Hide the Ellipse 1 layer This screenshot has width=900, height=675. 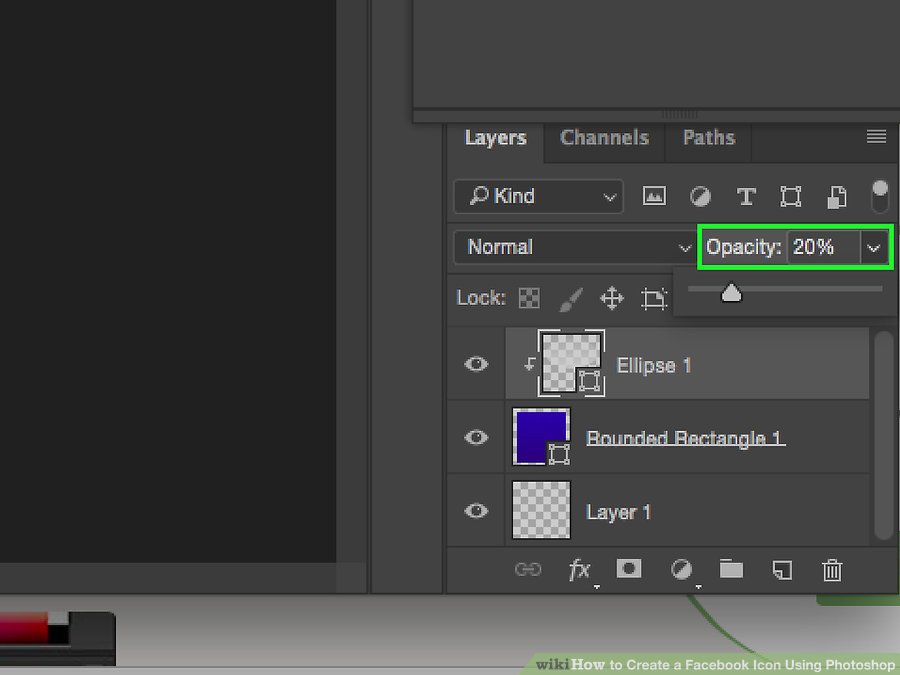(477, 364)
